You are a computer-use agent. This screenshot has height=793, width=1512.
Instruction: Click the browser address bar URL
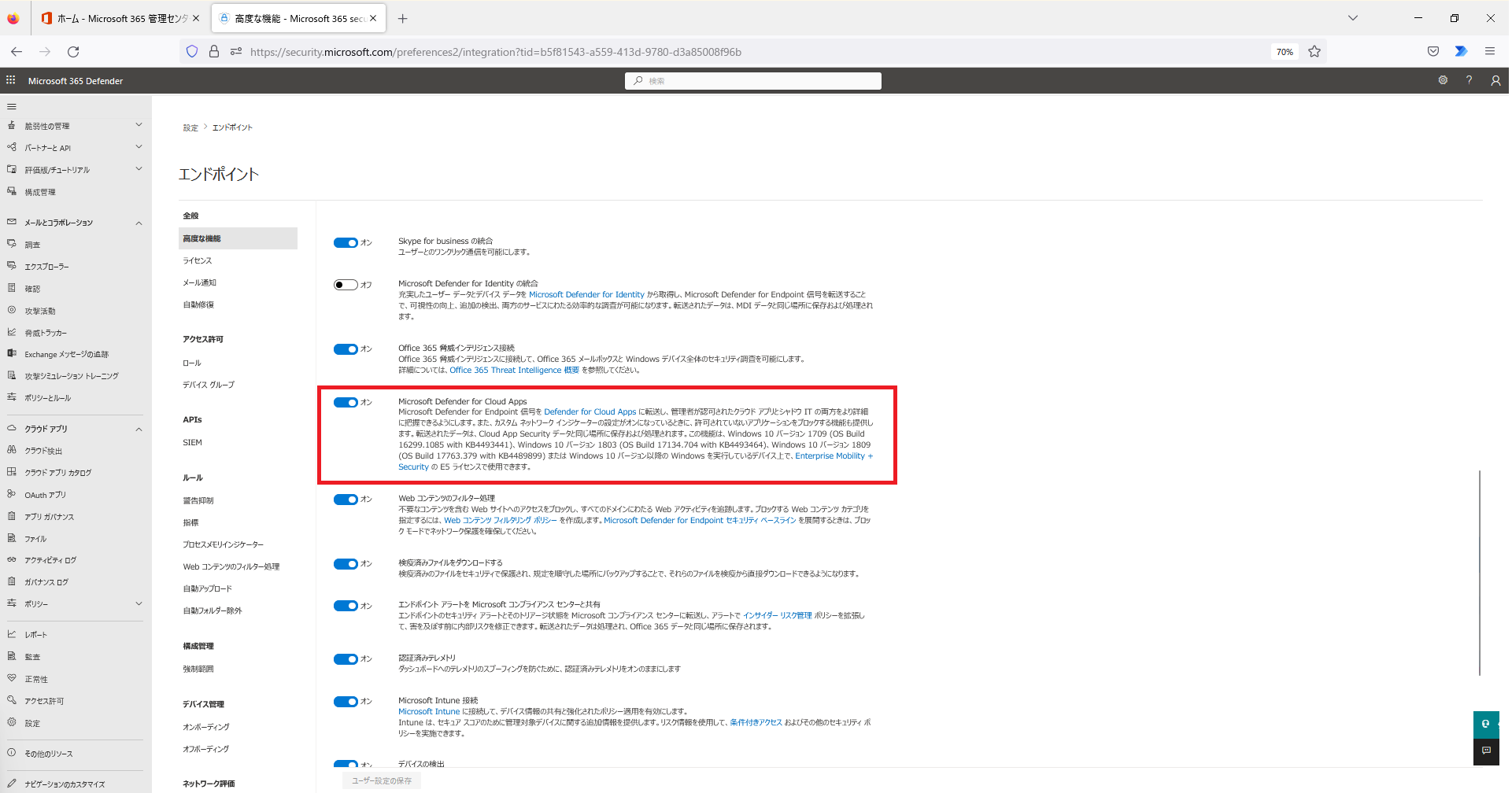point(496,52)
